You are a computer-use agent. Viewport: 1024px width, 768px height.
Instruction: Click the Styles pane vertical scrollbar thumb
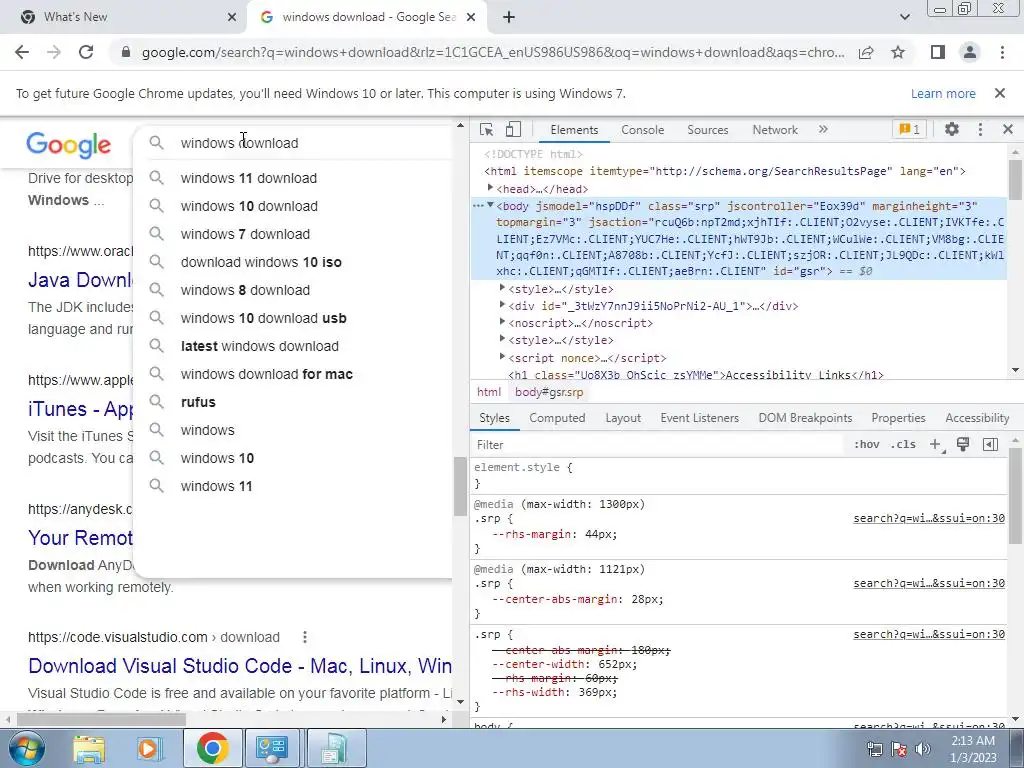(1015, 496)
